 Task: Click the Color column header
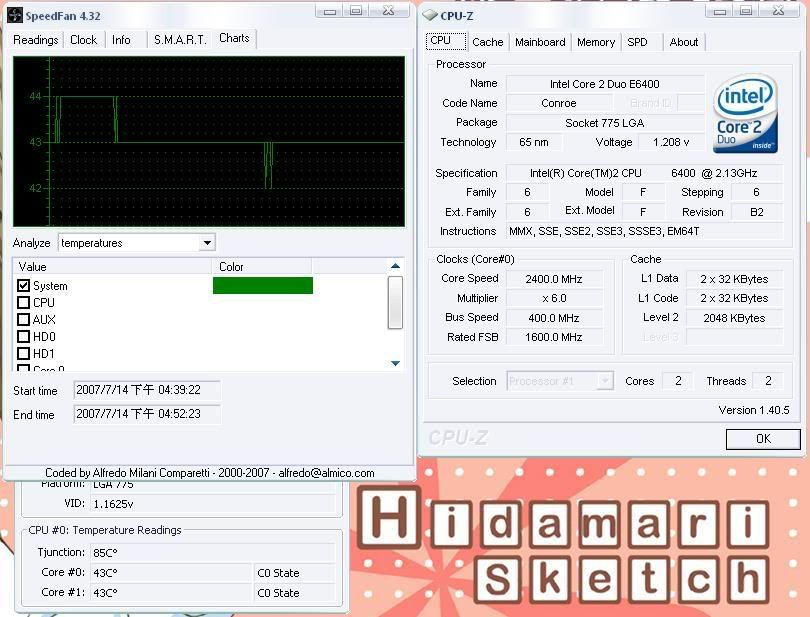[261, 267]
